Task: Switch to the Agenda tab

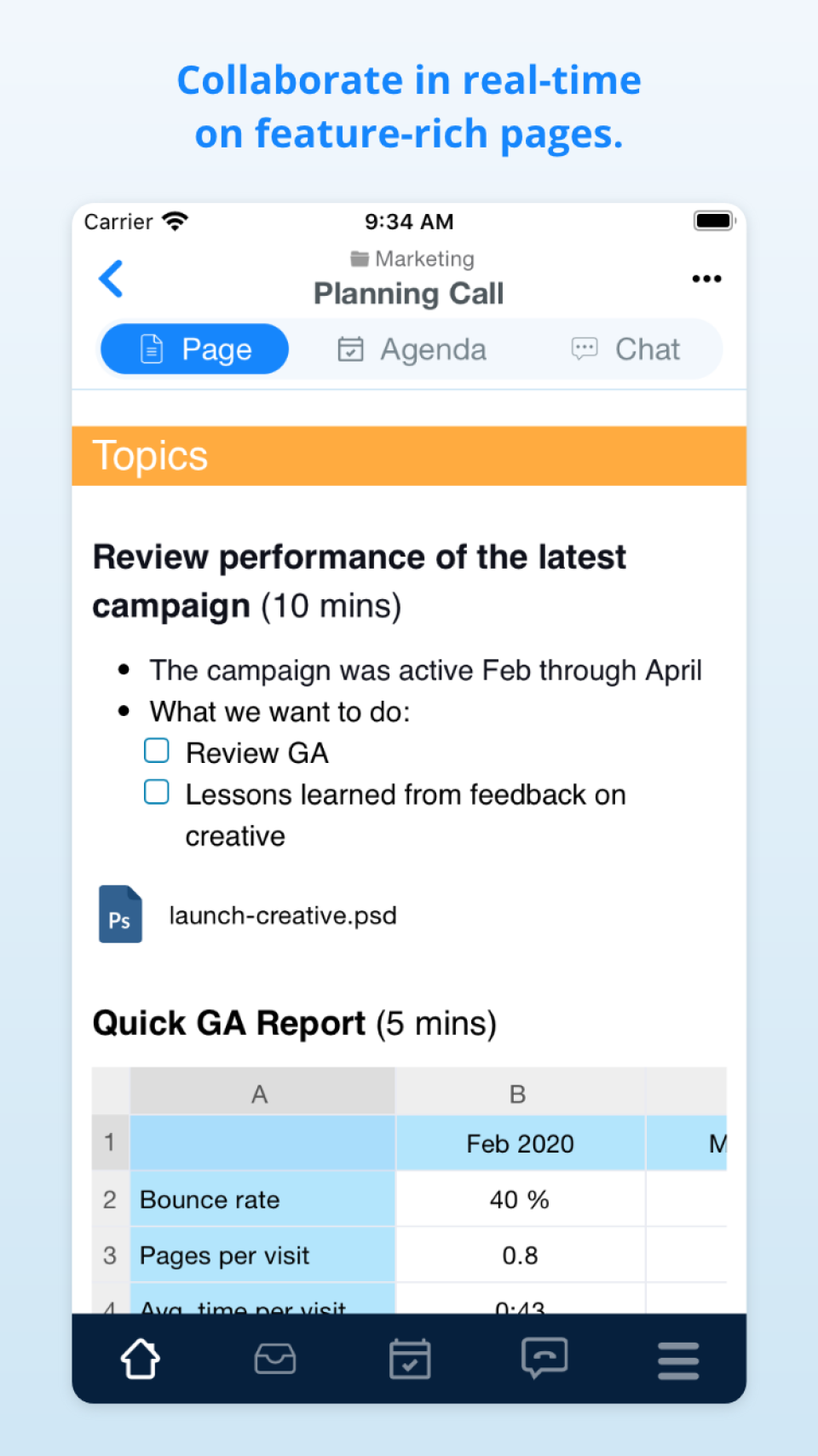Action: coord(412,349)
